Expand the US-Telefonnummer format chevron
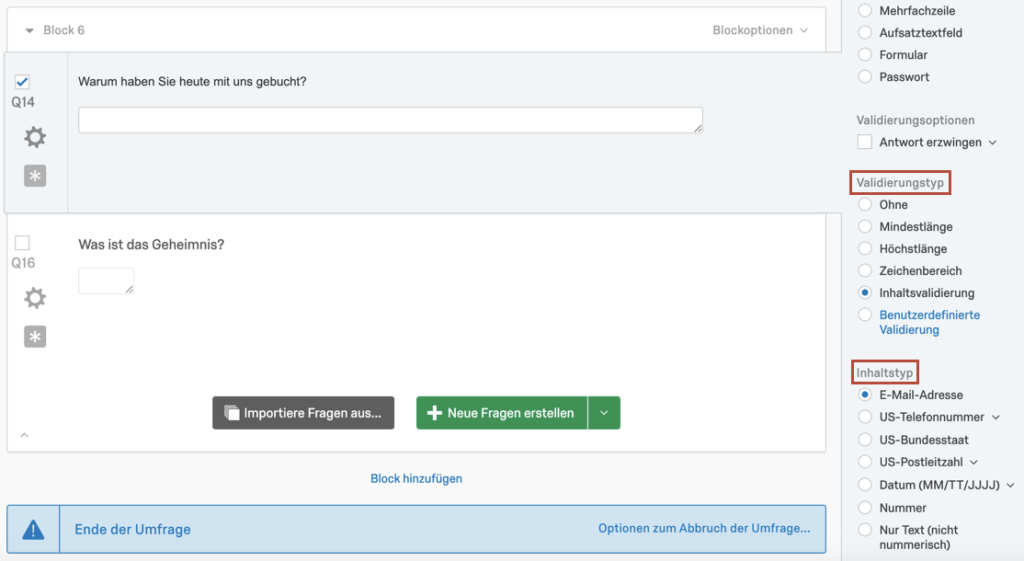Viewport: 1024px width, 561px height. 996,417
